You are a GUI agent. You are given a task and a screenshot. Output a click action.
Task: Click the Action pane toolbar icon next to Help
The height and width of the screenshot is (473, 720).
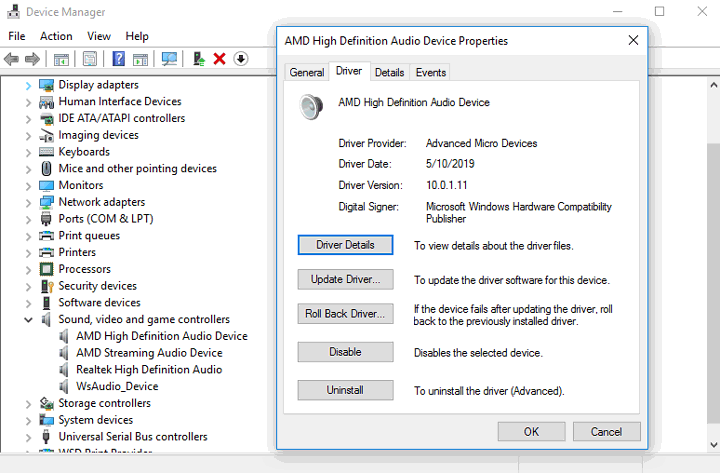(141, 59)
